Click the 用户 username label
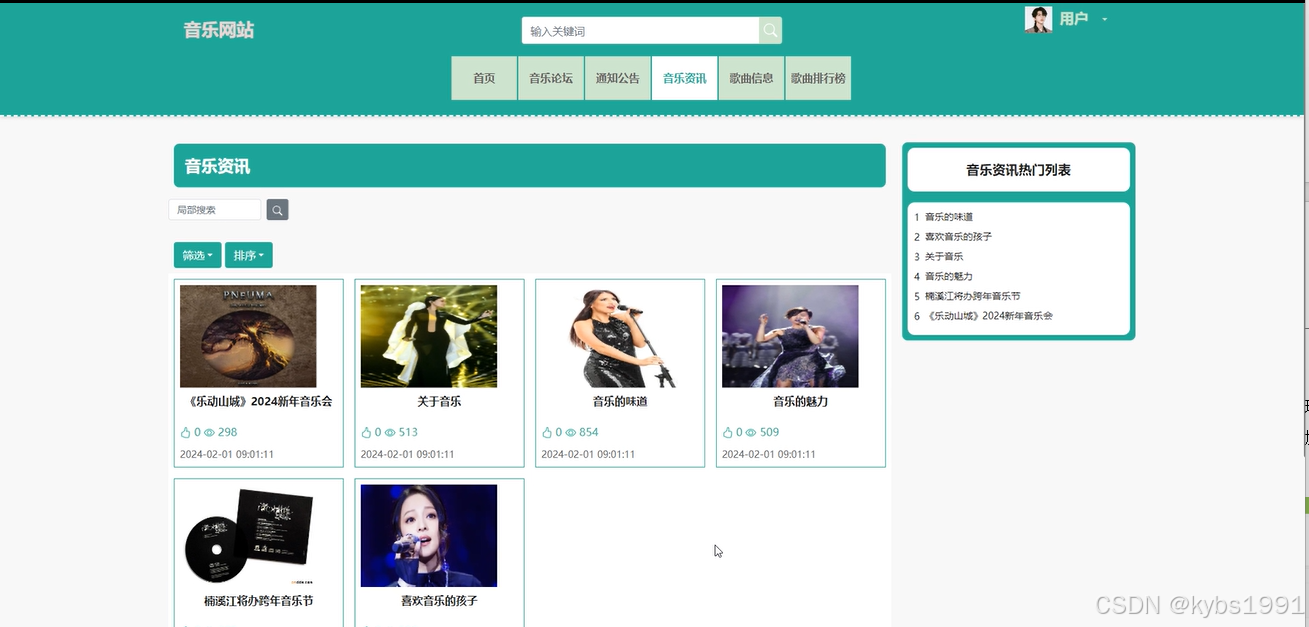 pos(1074,19)
